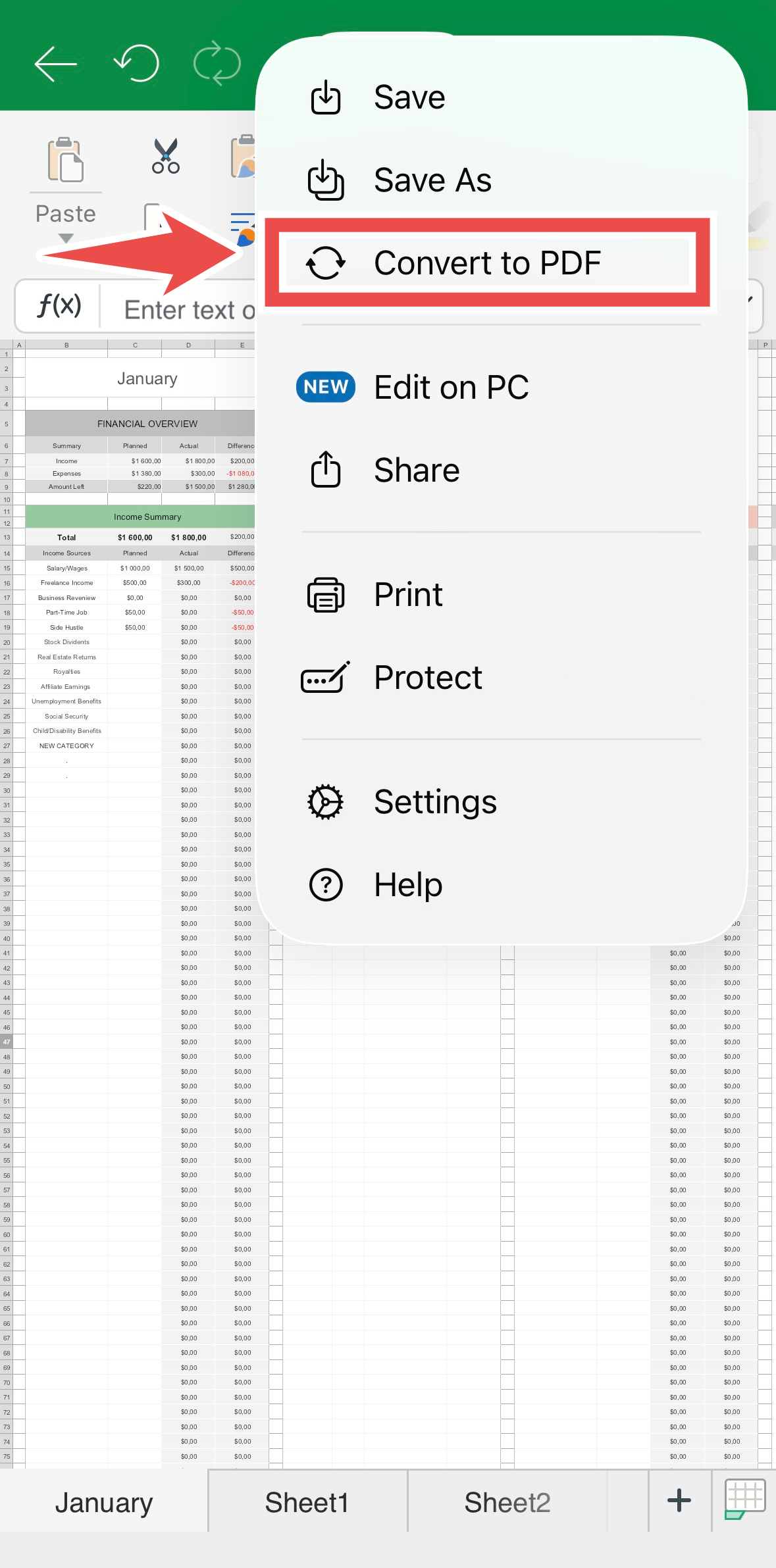Screen dimensions: 776x1568
Task: Select the Unemployment Benefits cell
Action: [x=66, y=701]
